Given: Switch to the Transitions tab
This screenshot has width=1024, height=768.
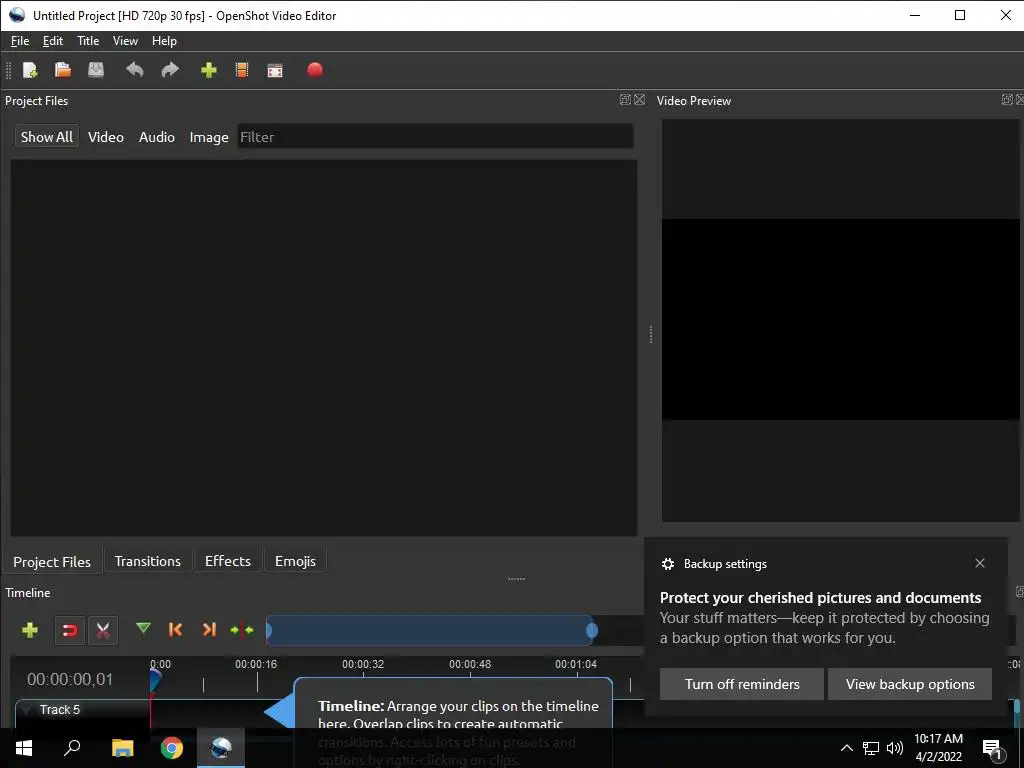Looking at the screenshot, I should point(148,561).
